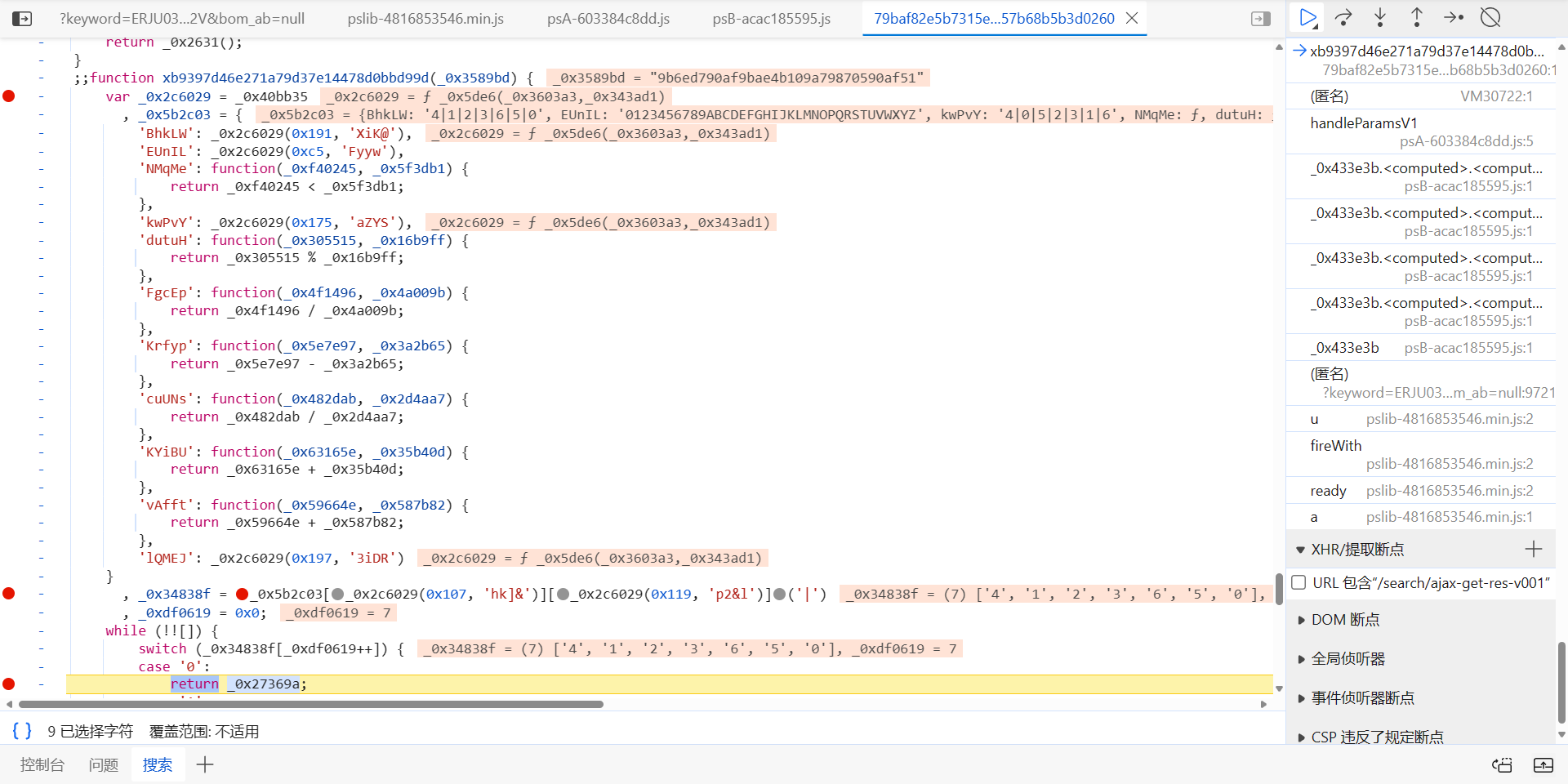Screen dimensions: 1568x784
Task: Select the _0x433e3b call stack frame
Action: tap(1421, 348)
